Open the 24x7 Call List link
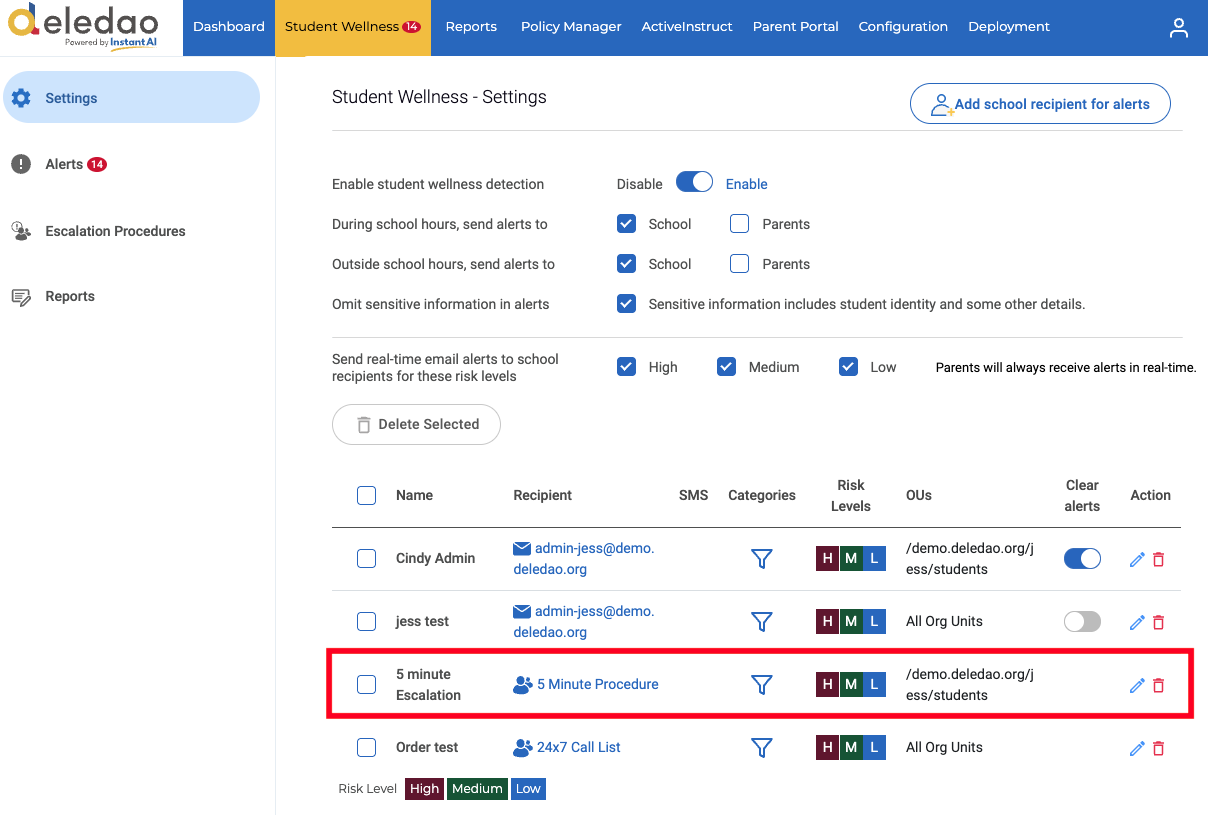1208x815 pixels. (578, 747)
